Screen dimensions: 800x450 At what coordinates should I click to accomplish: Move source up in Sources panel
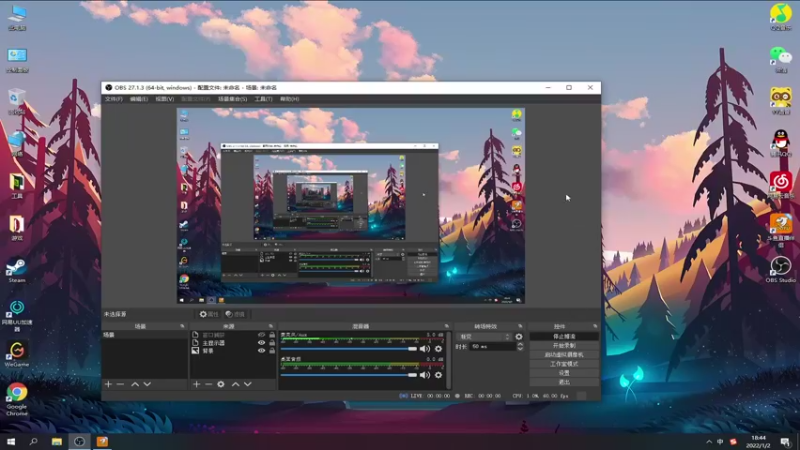[x=235, y=384]
